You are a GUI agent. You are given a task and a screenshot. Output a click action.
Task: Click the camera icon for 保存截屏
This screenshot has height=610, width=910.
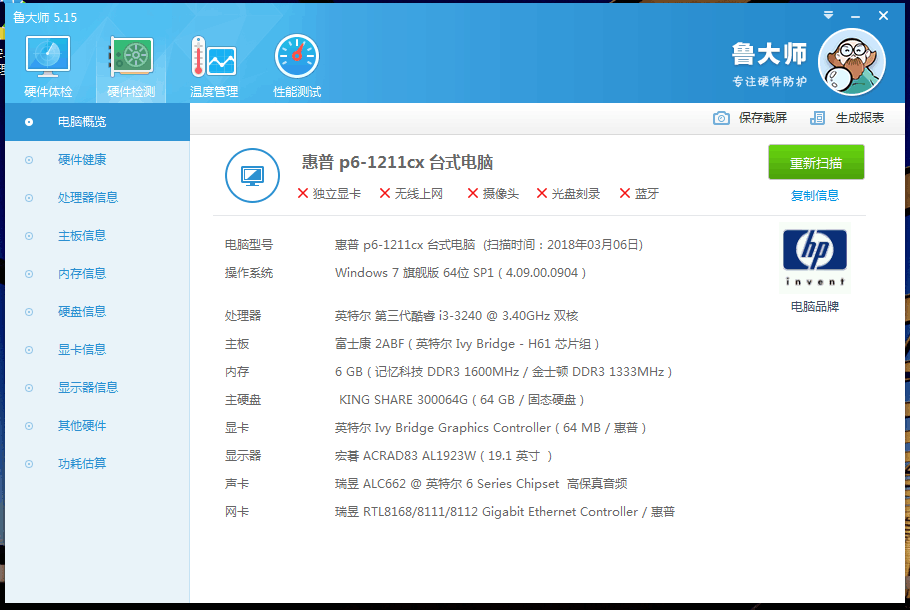pyautogui.click(x=721, y=118)
